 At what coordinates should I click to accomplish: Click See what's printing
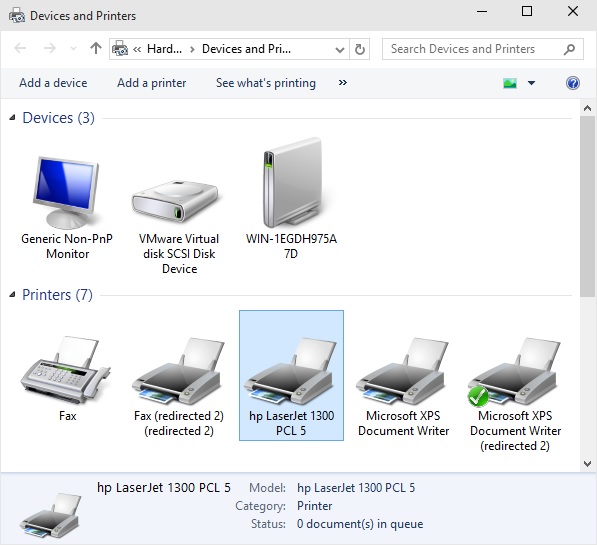pyautogui.click(x=266, y=83)
